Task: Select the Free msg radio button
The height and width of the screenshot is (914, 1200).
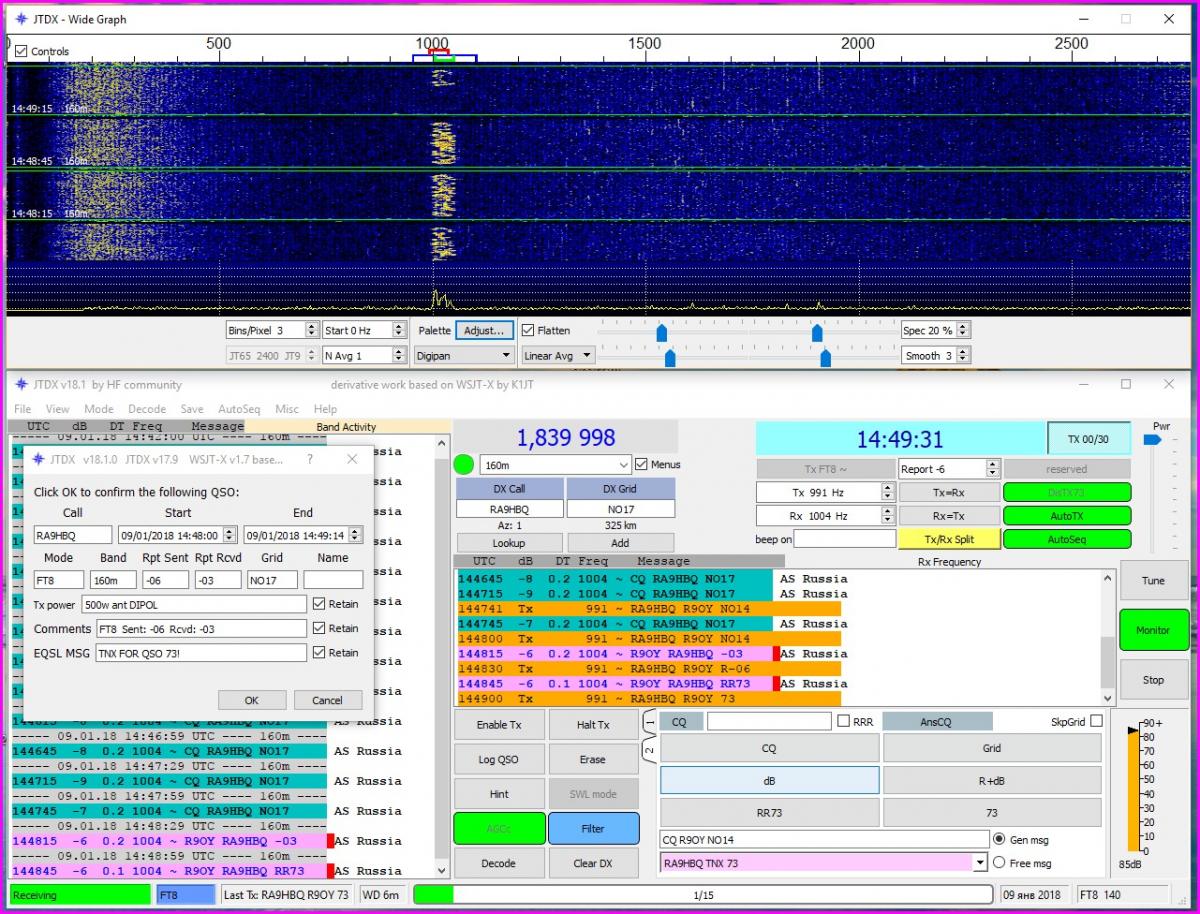Action: click(999, 863)
